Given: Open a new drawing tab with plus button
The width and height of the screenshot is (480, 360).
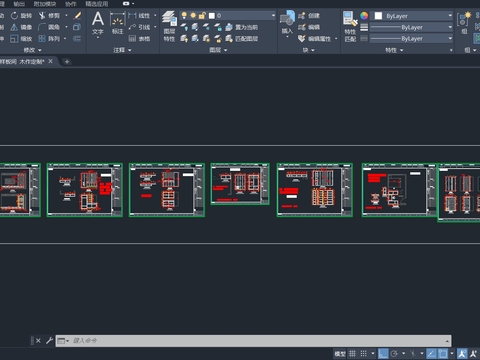Looking at the screenshot, I should (67, 62).
